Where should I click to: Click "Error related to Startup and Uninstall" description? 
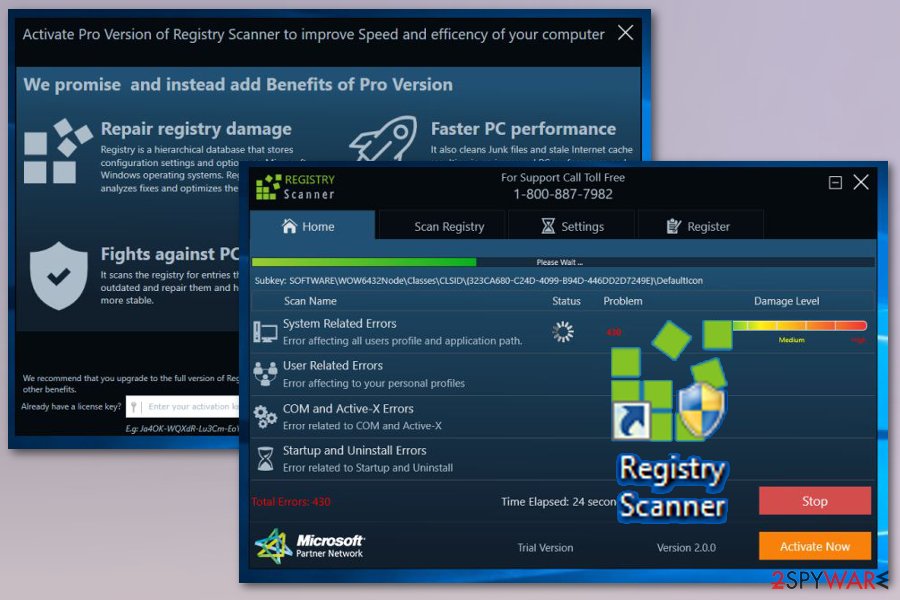coord(367,467)
